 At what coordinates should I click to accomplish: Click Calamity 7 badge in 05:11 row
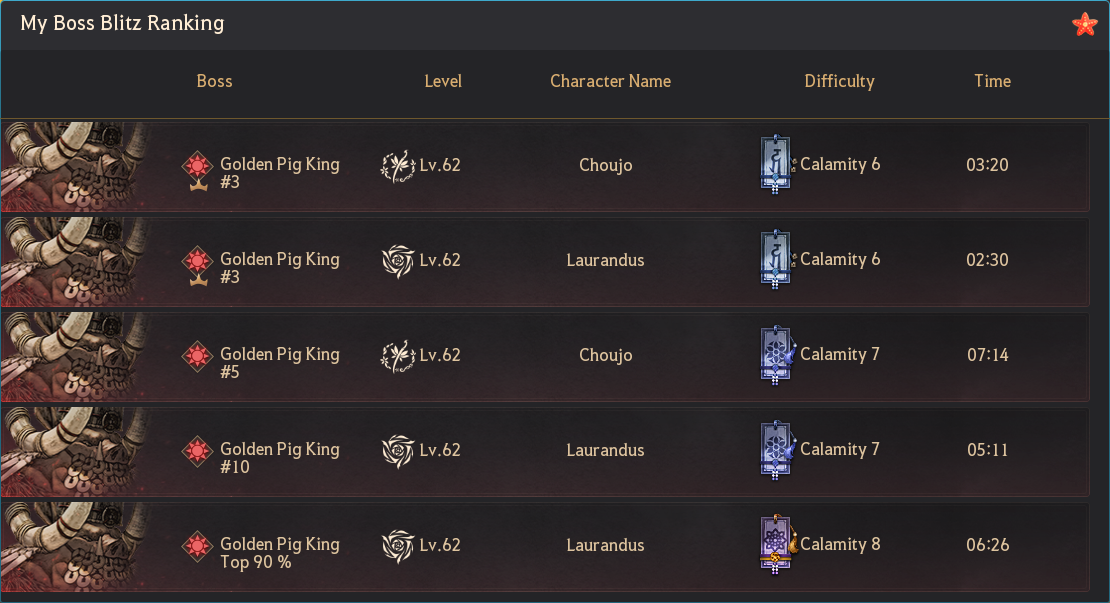point(777,449)
